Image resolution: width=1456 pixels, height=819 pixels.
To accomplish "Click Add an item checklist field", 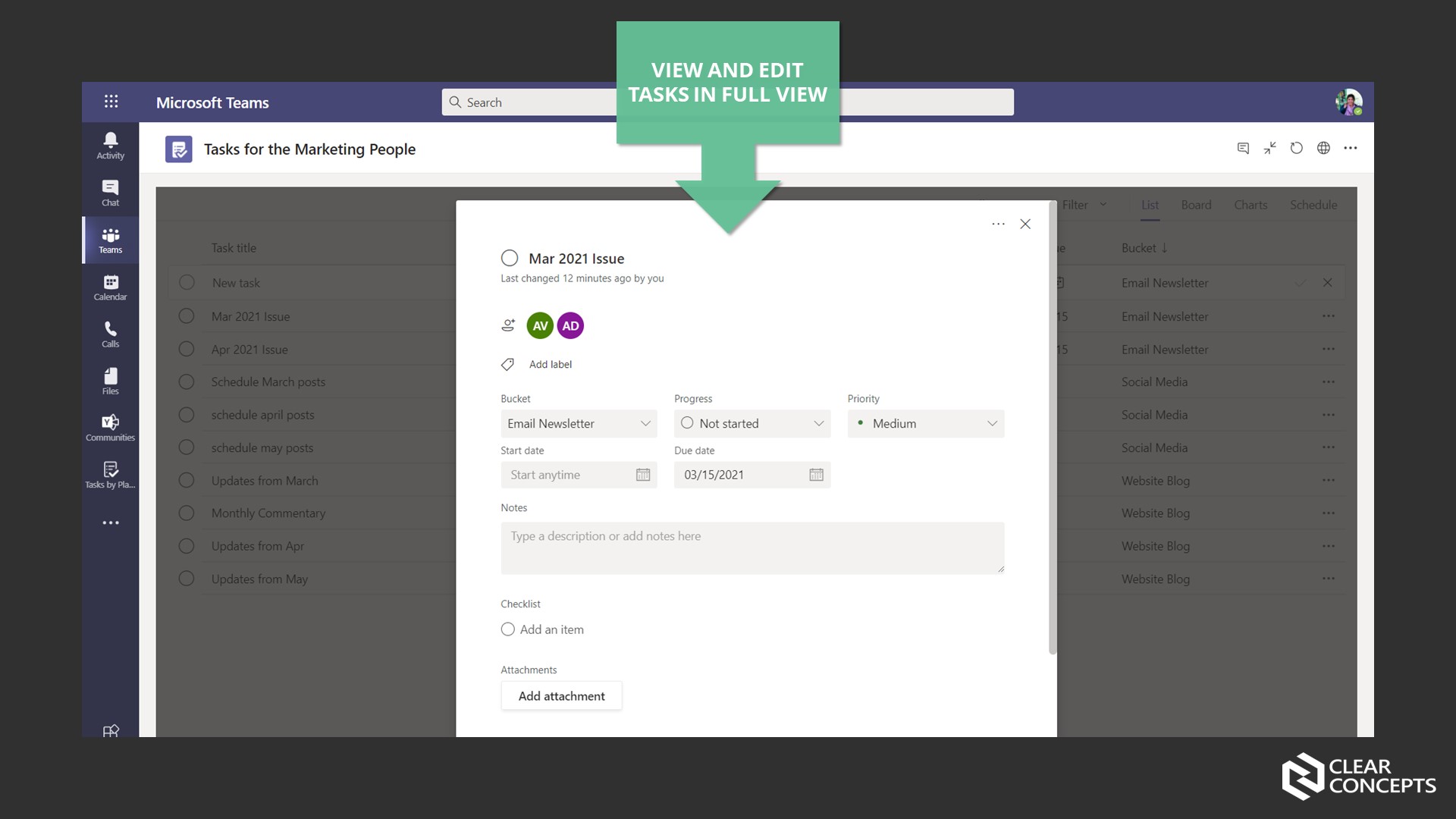I will click(x=552, y=629).
